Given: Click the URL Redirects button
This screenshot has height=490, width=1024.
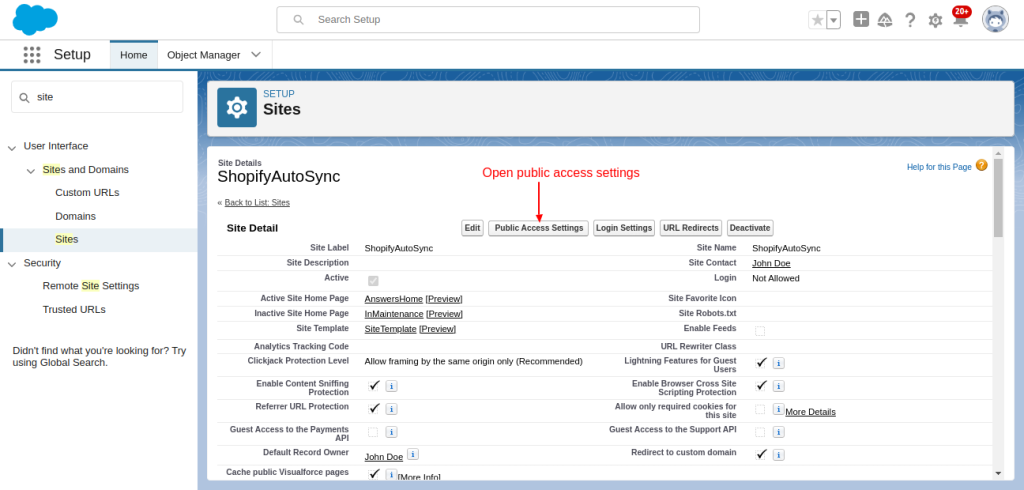Looking at the screenshot, I should pyautogui.click(x=691, y=228).
